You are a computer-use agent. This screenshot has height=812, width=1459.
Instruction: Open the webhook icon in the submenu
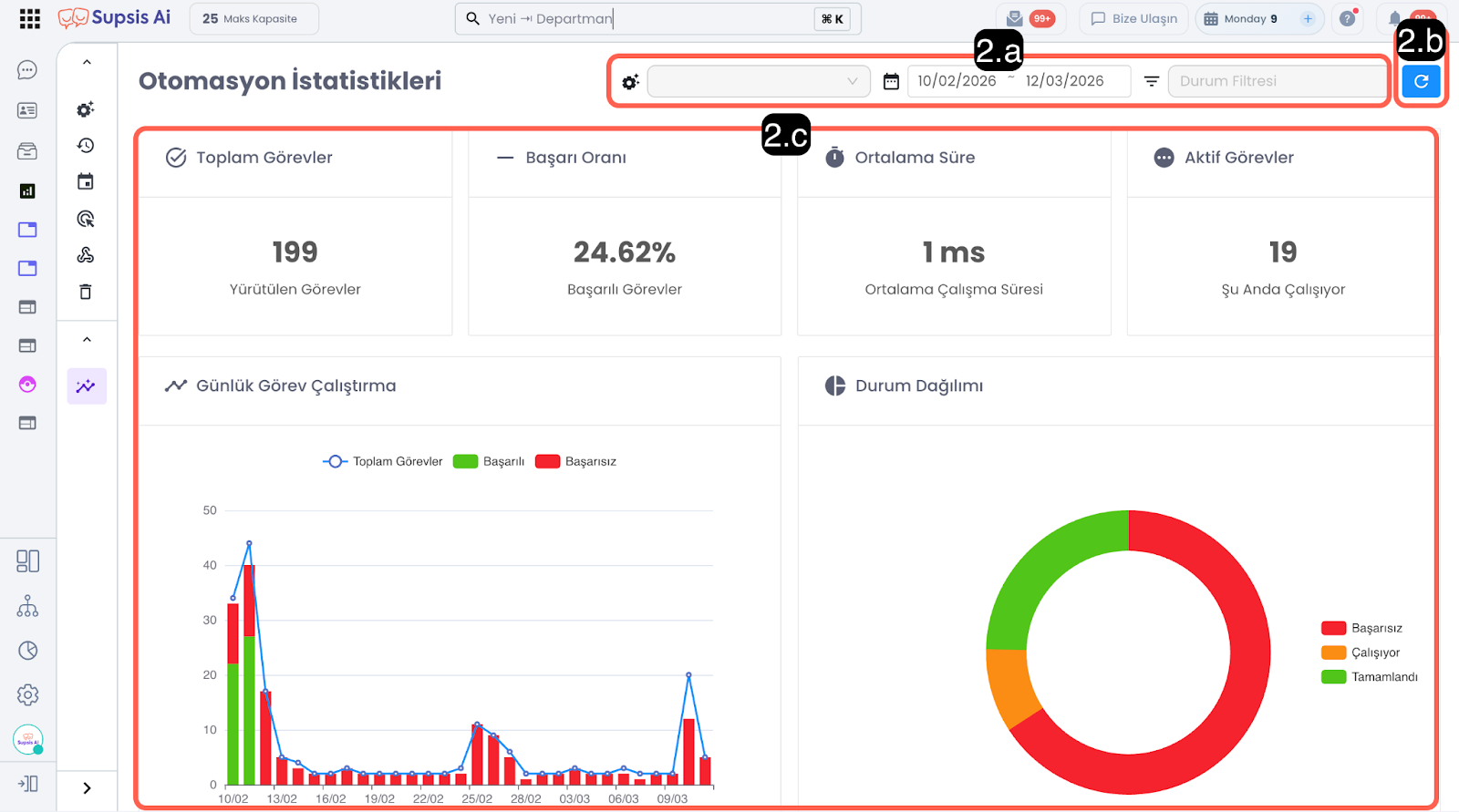point(86,255)
